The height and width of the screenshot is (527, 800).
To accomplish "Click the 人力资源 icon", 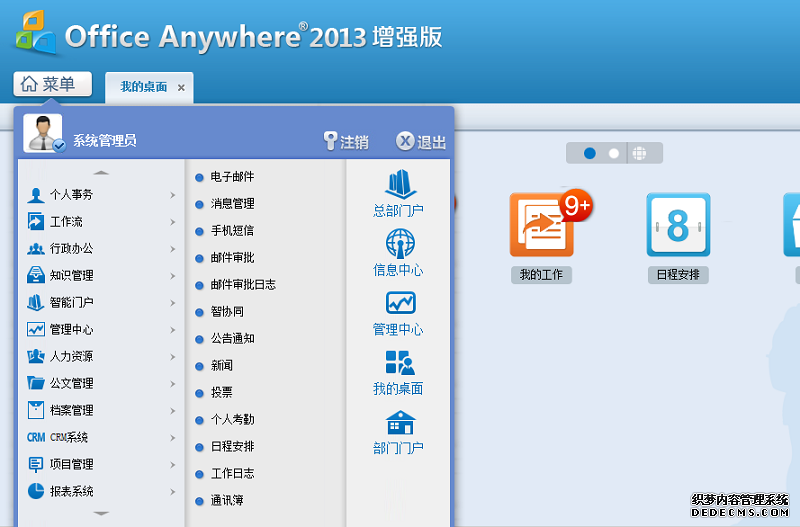I will pos(36,357).
